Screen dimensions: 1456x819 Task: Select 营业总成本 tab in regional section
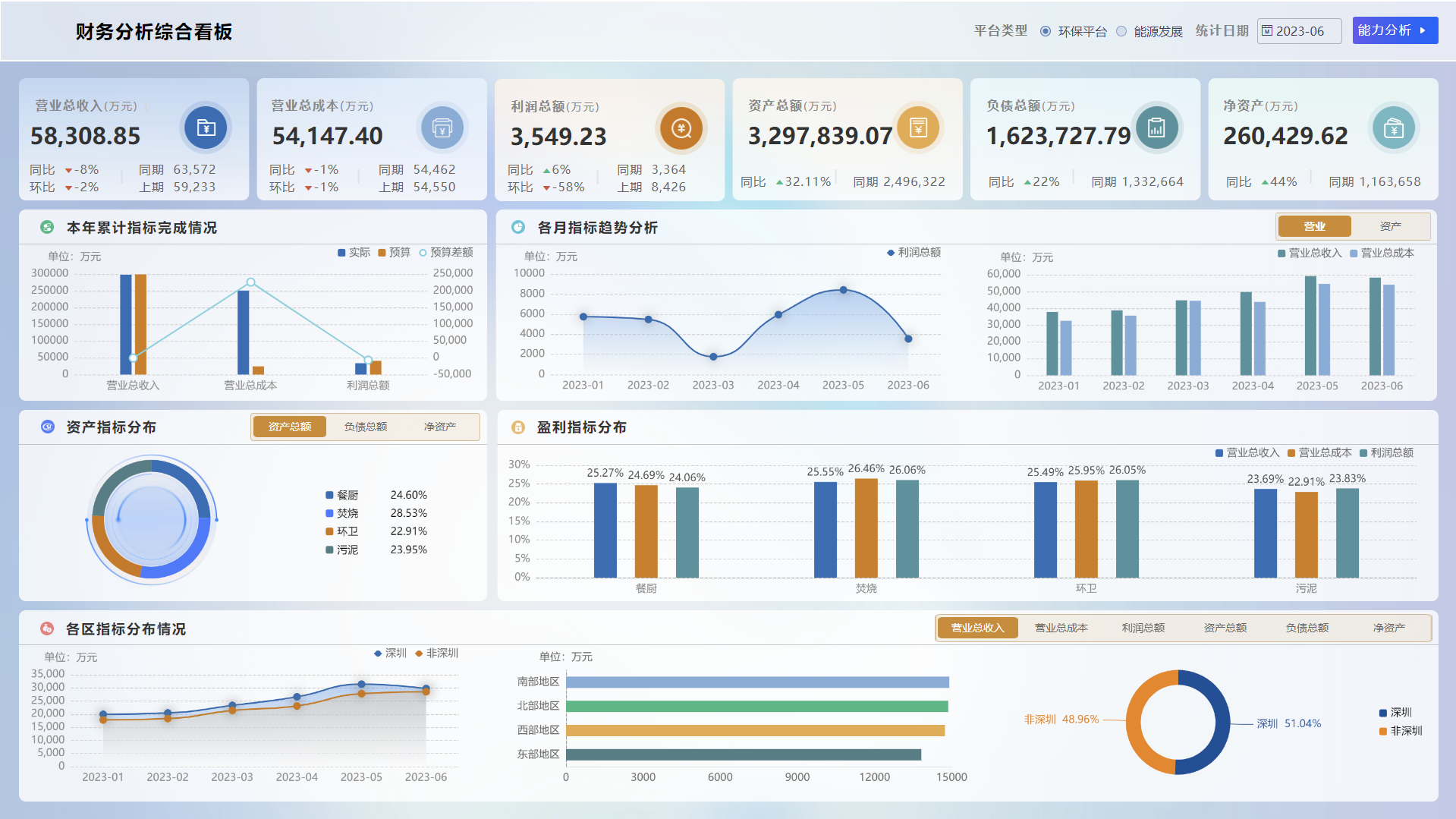[1061, 628]
